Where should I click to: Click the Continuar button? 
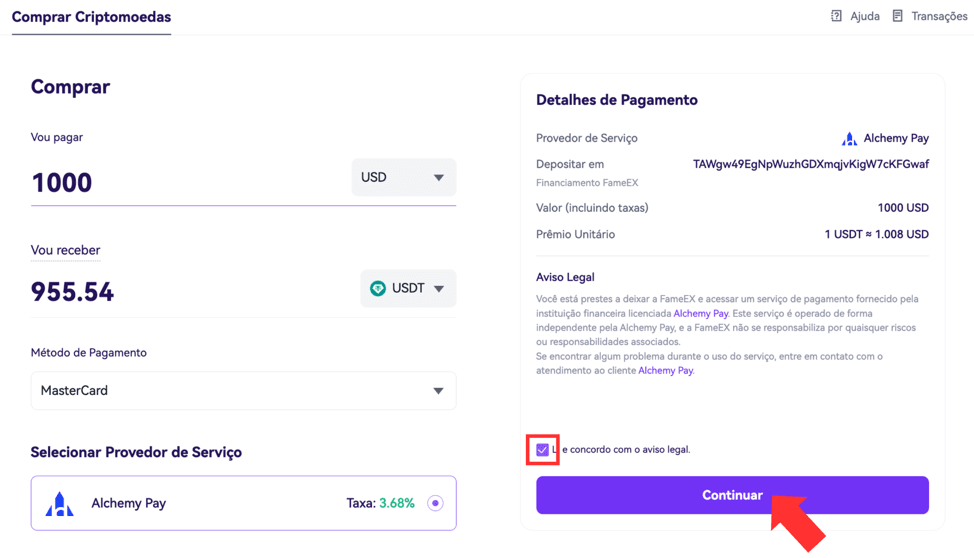[x=732, y=495]
